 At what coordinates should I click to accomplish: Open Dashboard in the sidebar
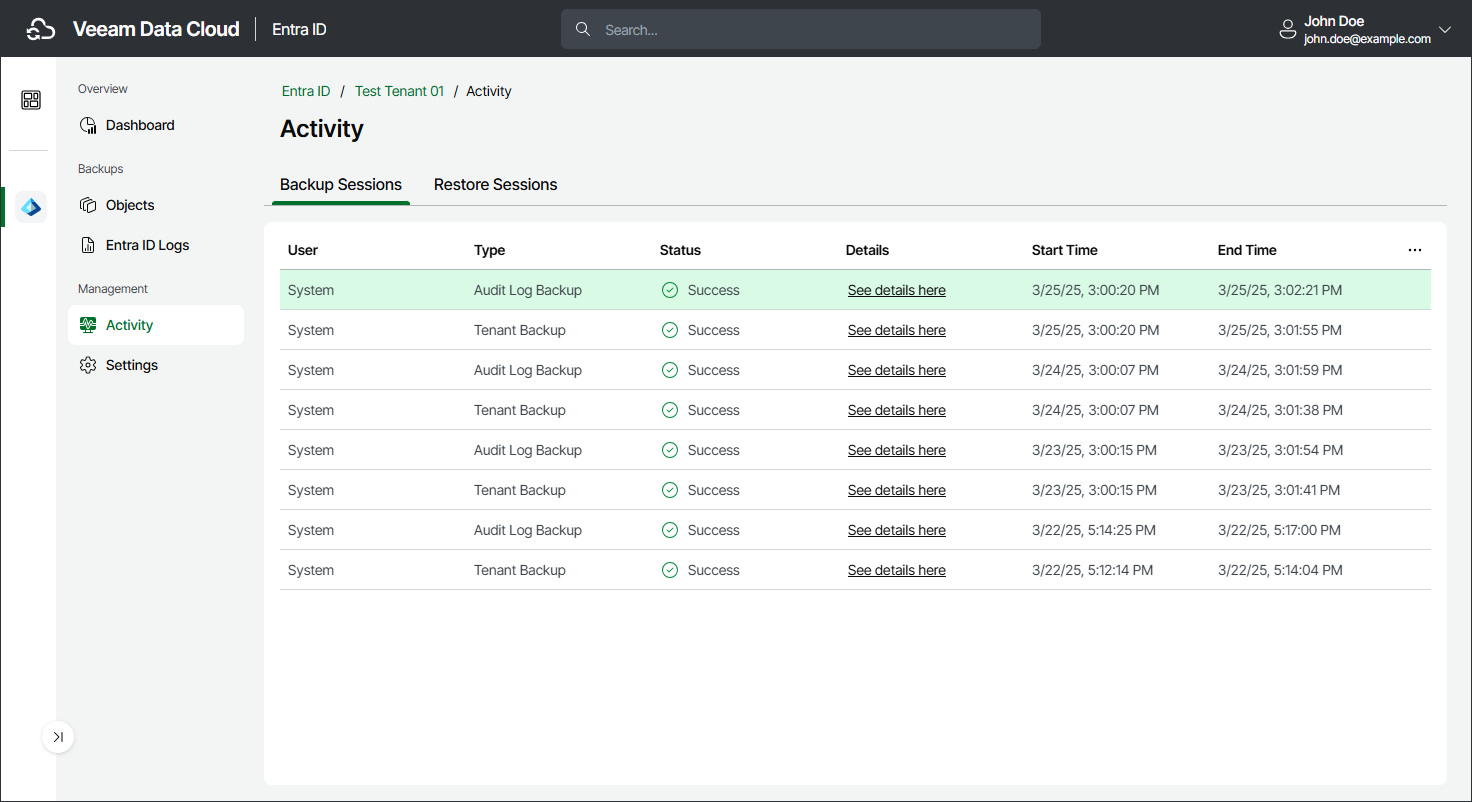[156, 125]
